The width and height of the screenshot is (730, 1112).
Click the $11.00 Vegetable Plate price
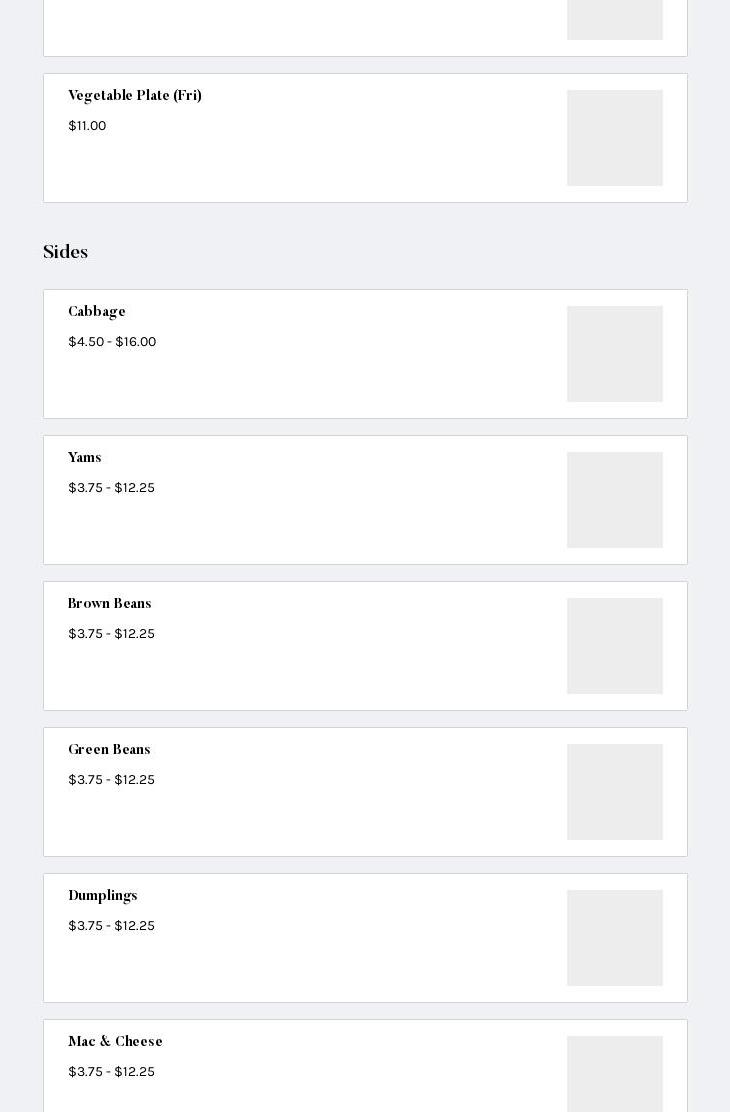87,126
